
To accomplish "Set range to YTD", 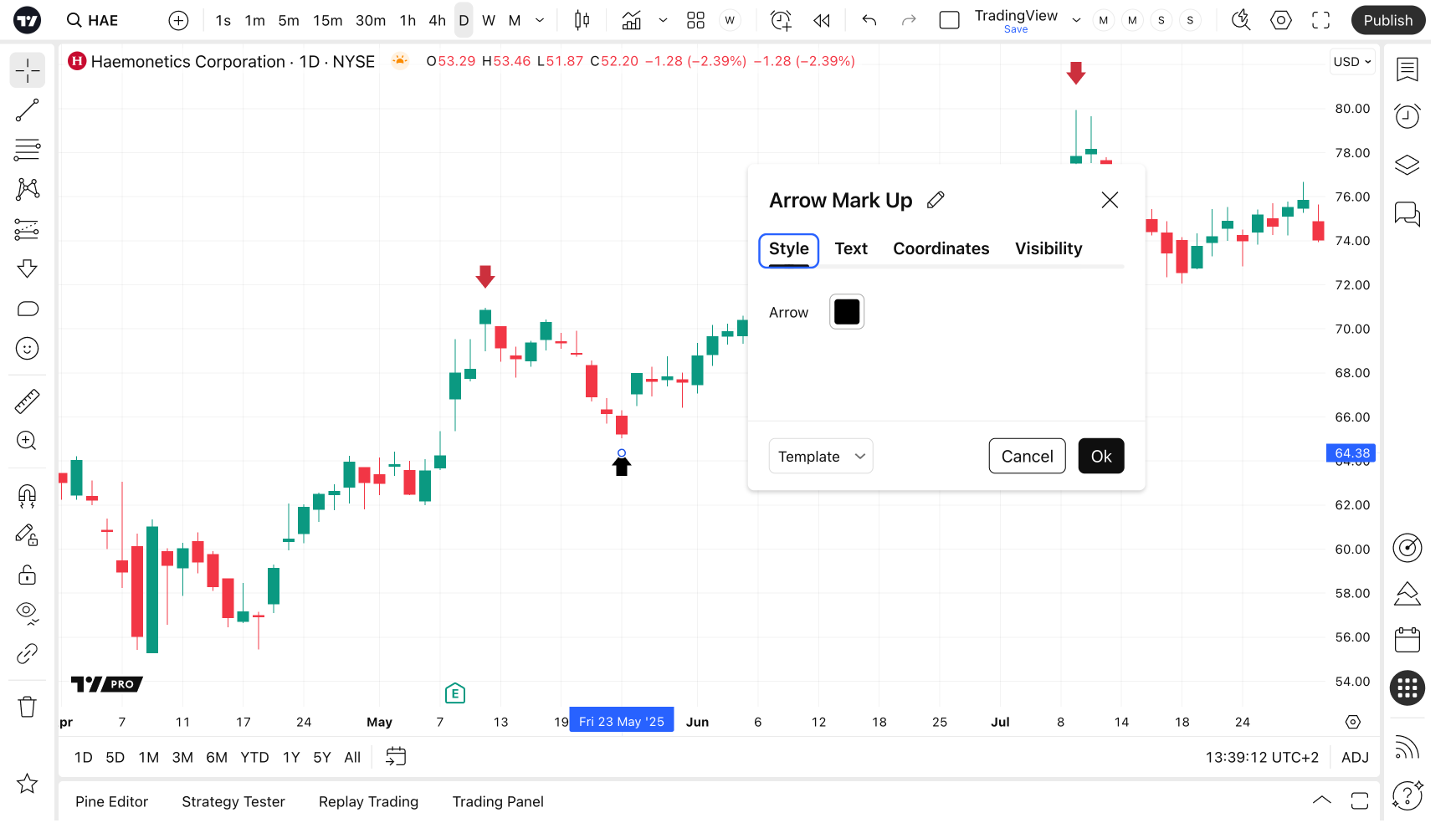I will click(254, 757).
